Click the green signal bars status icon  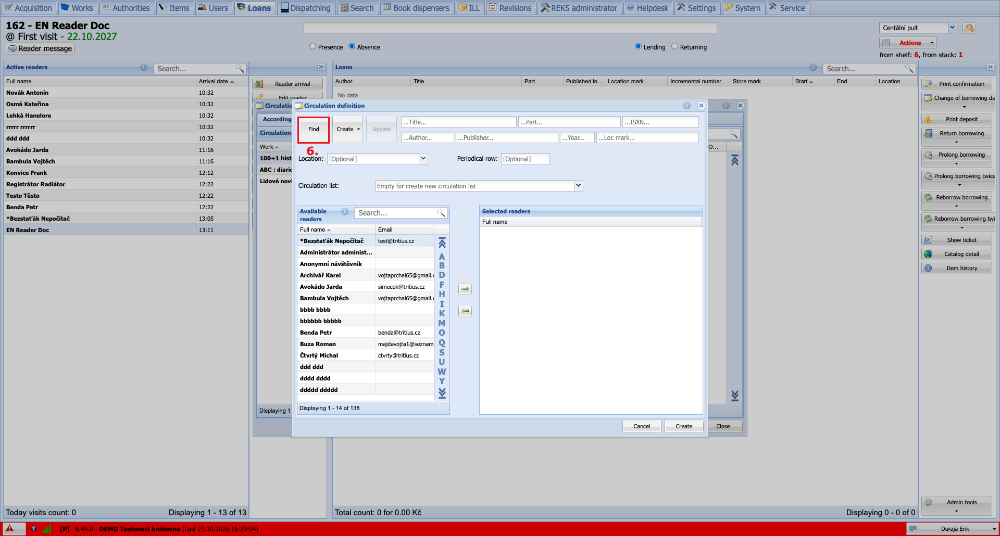click(x=47, y=528)
